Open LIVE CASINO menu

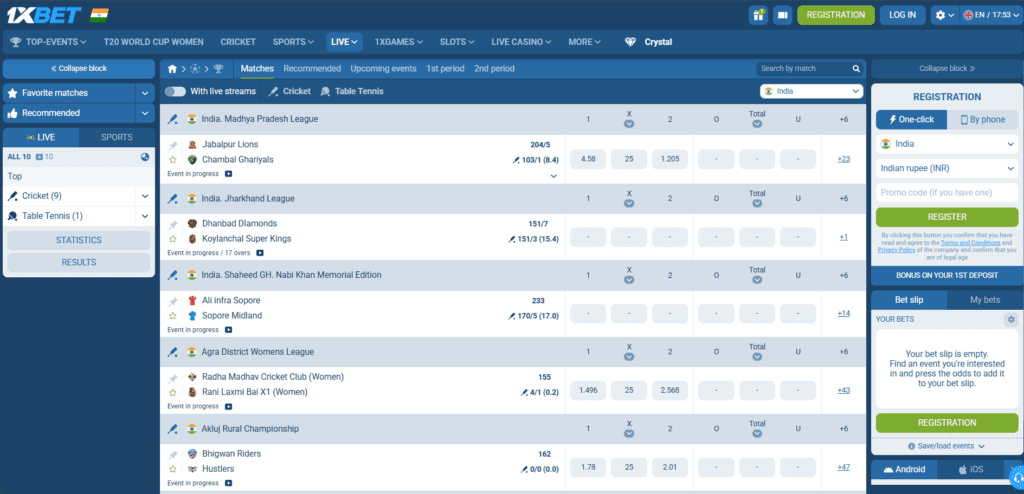521,42
